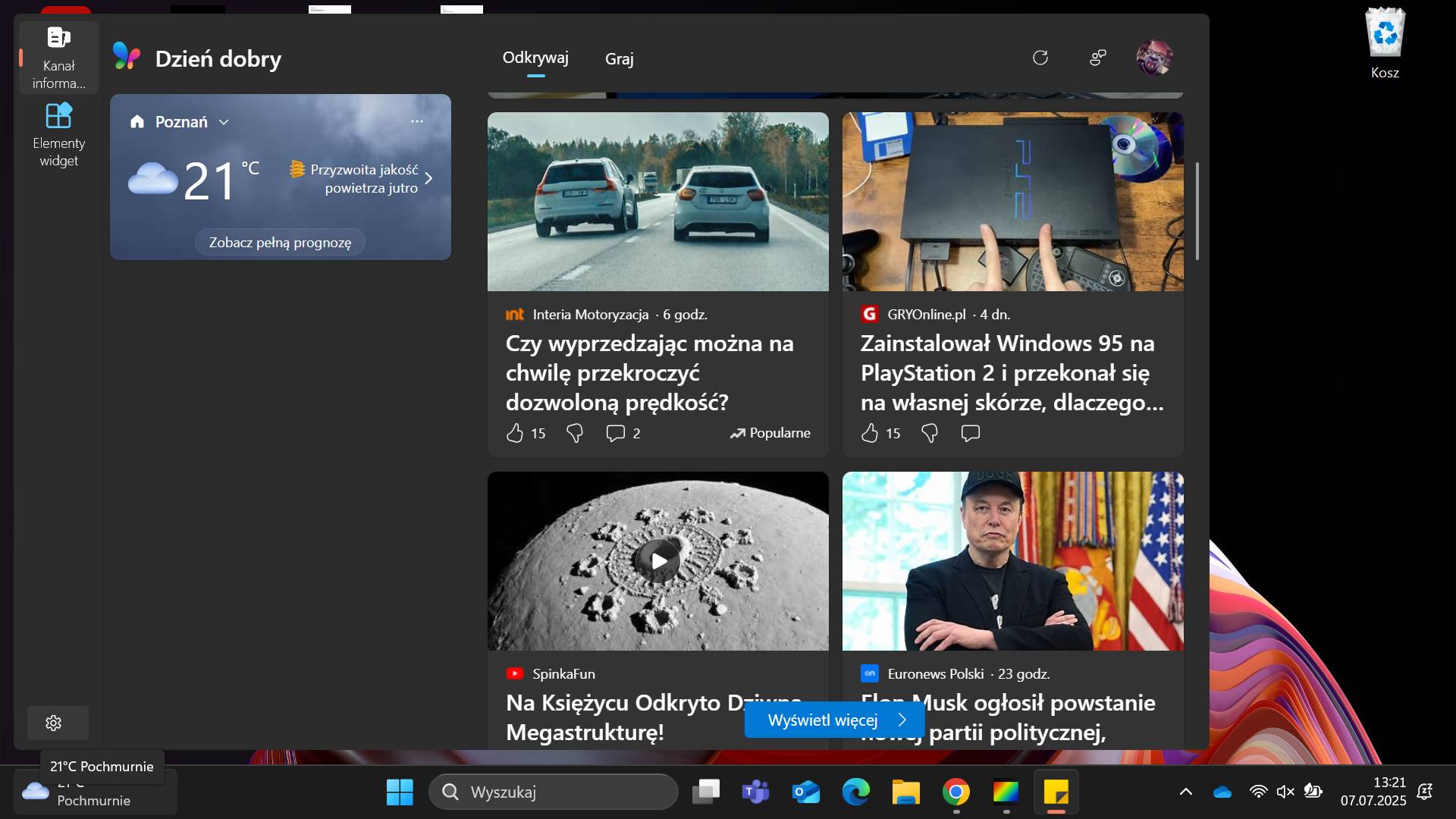Expand the Poznań location dropdown
This screenshot has height=819, width=1456.
[x=224, y=121]
